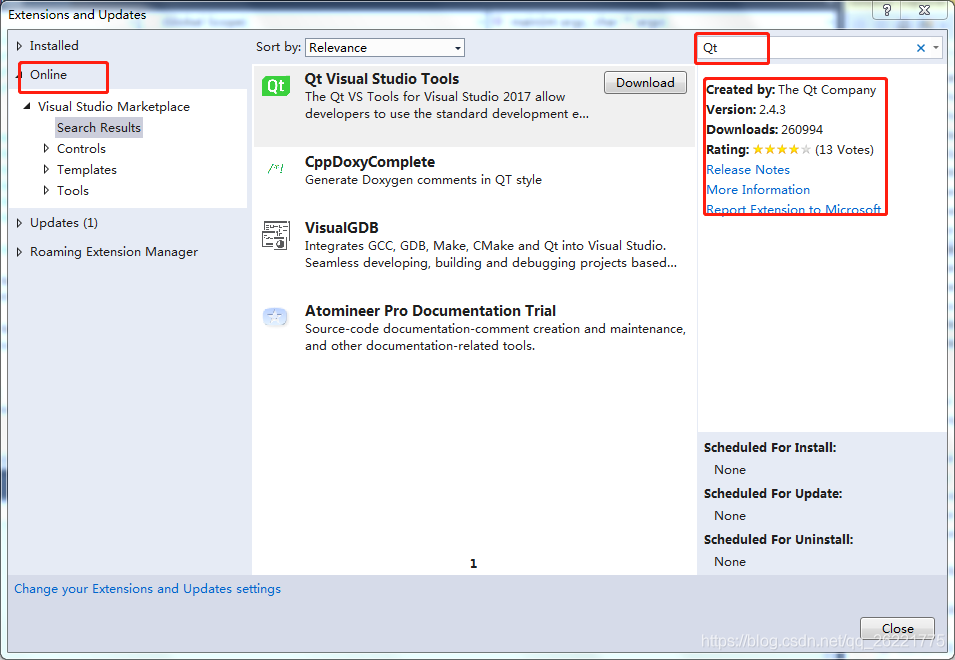Click the VisualGDB extension icon
The image size is (955, 660).
(276, 235)
